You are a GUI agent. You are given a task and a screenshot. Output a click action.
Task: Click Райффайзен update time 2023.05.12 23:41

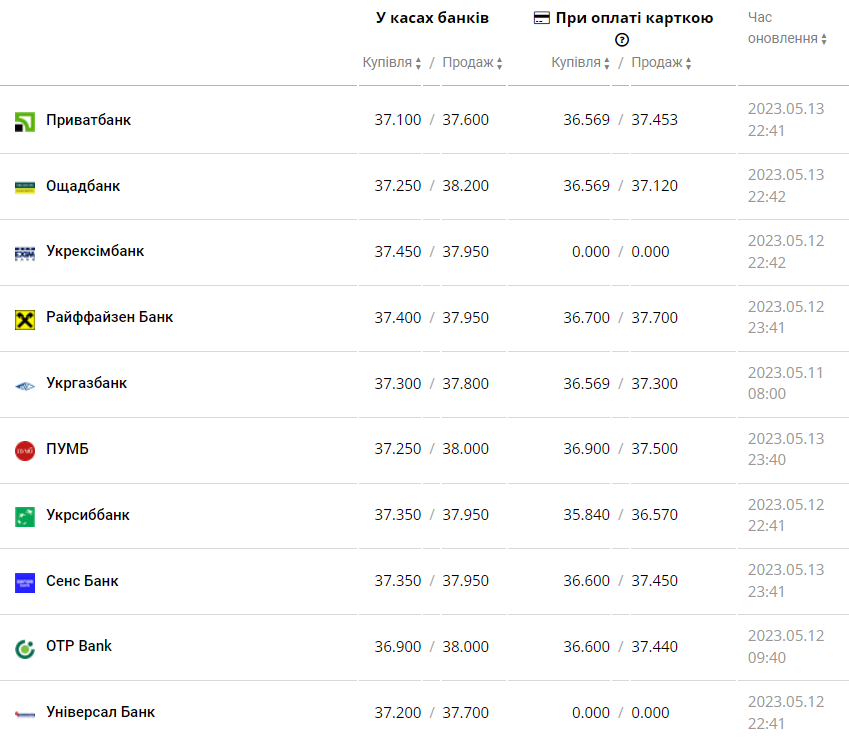(786, 317)
